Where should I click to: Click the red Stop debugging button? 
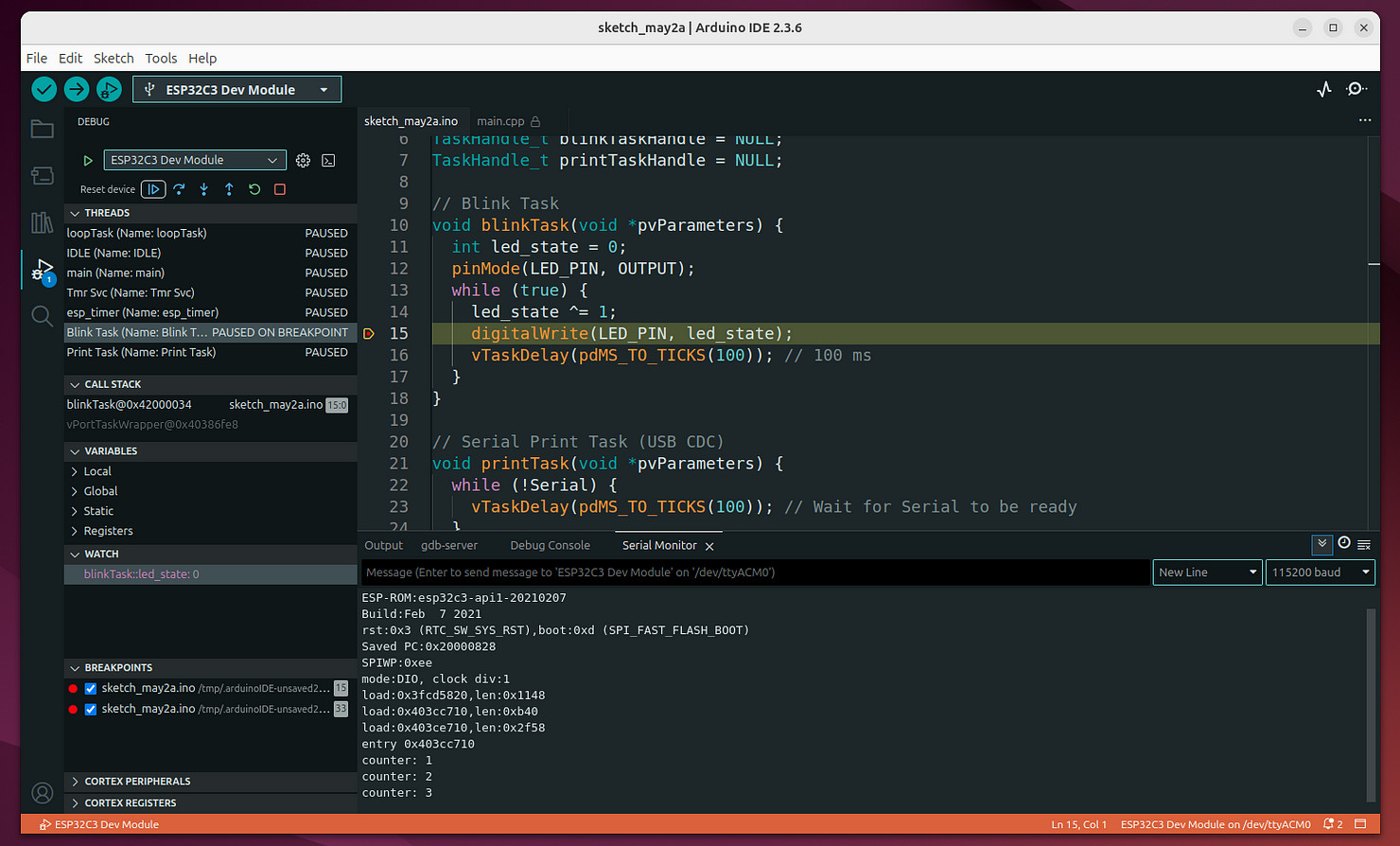280,189
